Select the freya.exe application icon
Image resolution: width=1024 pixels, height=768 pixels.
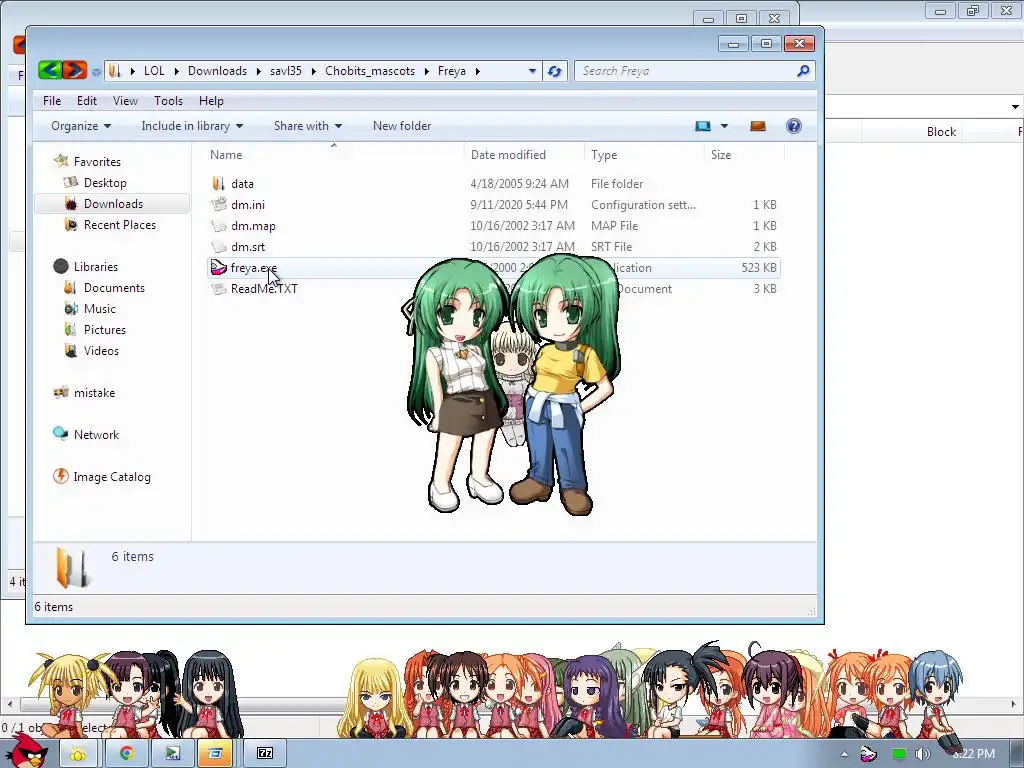point(219,268)
